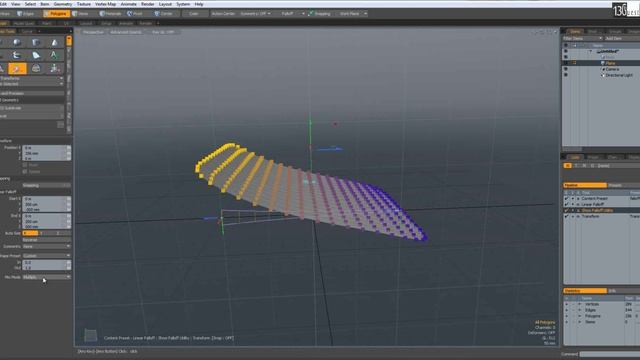The height and width of the screenshot is (360, 640).
Task: Click the Action Center button
Action: 223,13
